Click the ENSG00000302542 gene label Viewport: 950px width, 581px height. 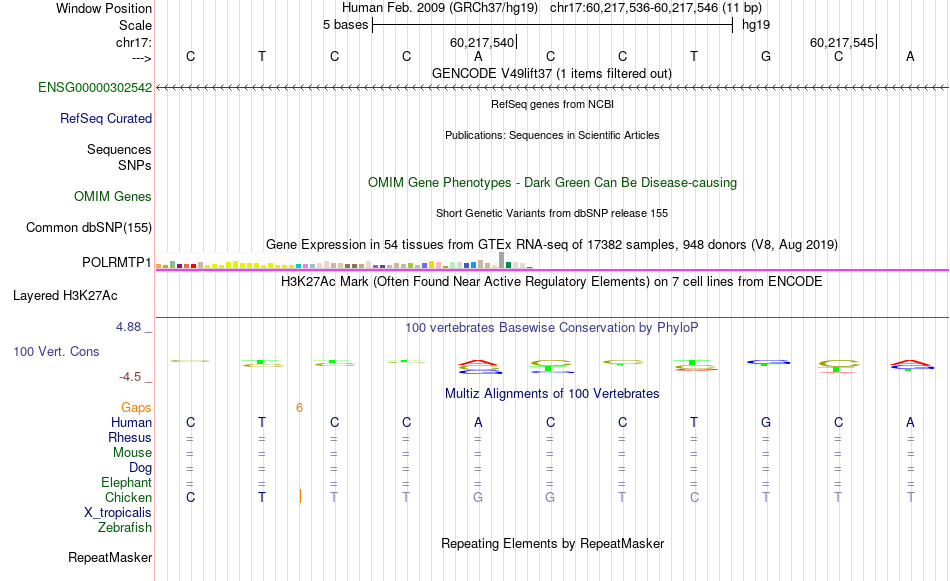point(95,87)
